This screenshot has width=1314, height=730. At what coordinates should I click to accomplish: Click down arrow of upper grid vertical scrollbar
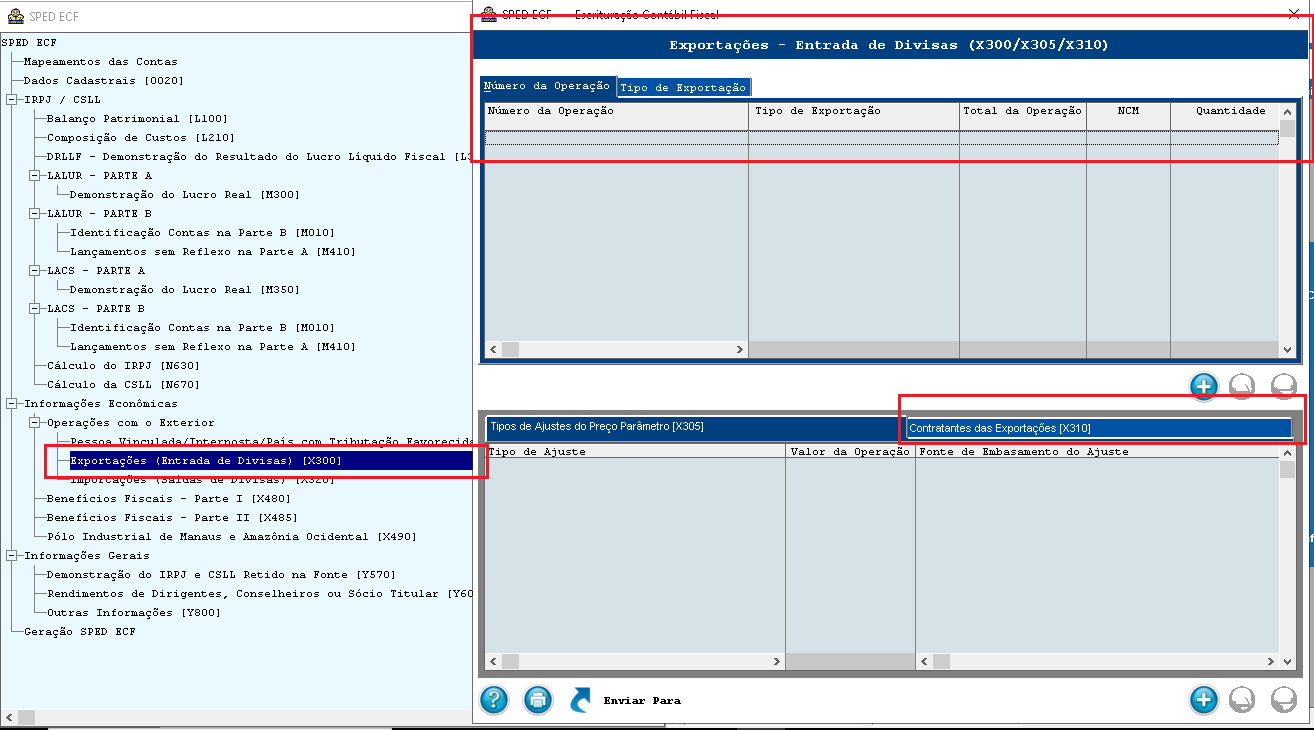[x=1287, y=350]
